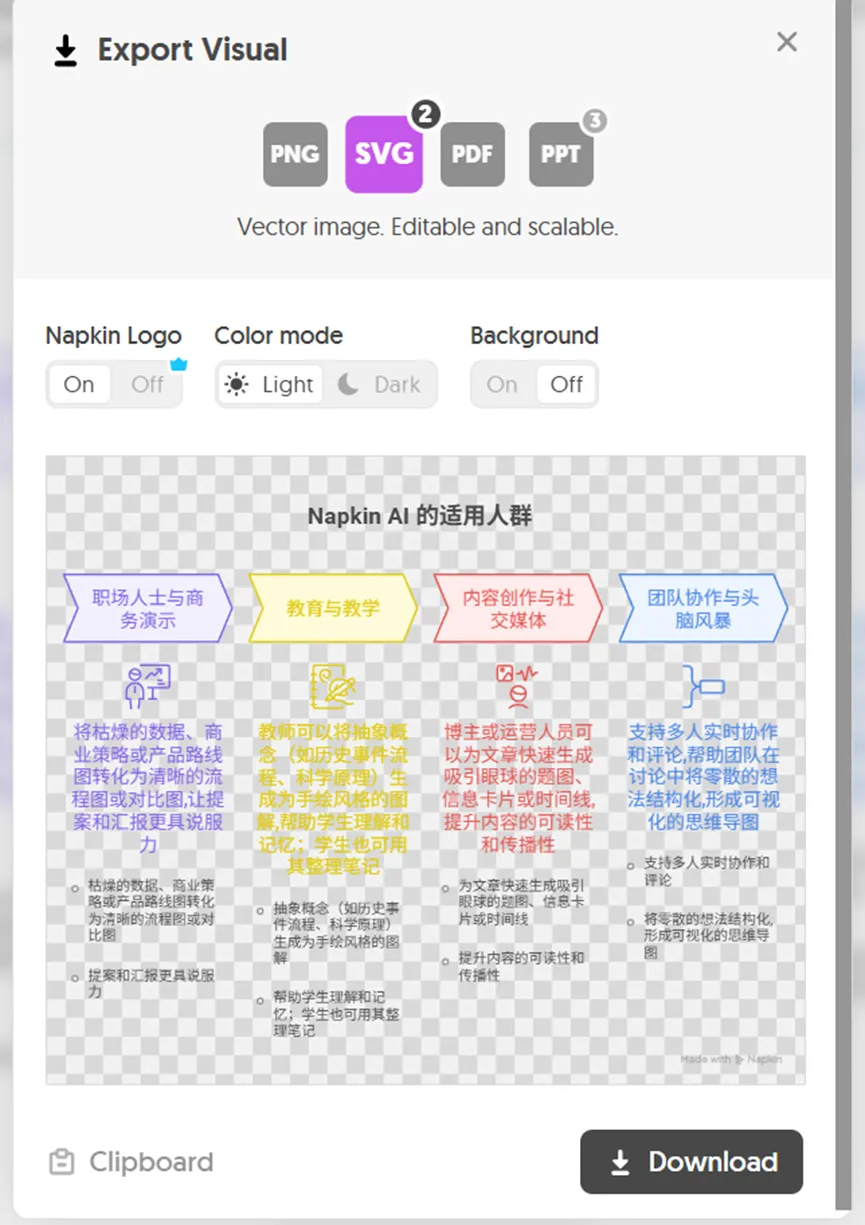
Task: Click the red 内容创作与社交媒体 arrow shape
Action: [x=518, y=608]
